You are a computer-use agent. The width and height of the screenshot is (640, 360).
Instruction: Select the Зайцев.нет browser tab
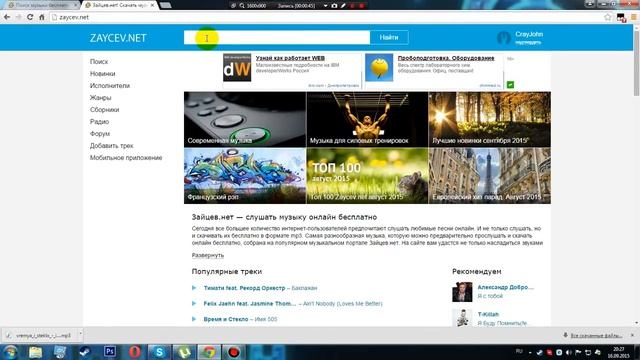point(118,5)
